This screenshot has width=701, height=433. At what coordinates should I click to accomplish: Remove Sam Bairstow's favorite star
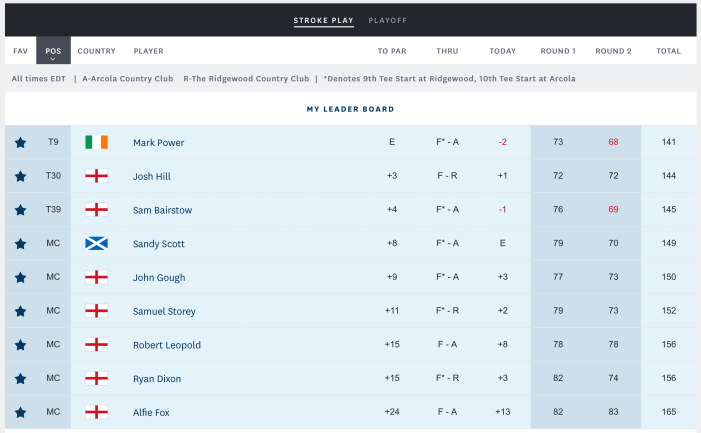pos(20,210)
